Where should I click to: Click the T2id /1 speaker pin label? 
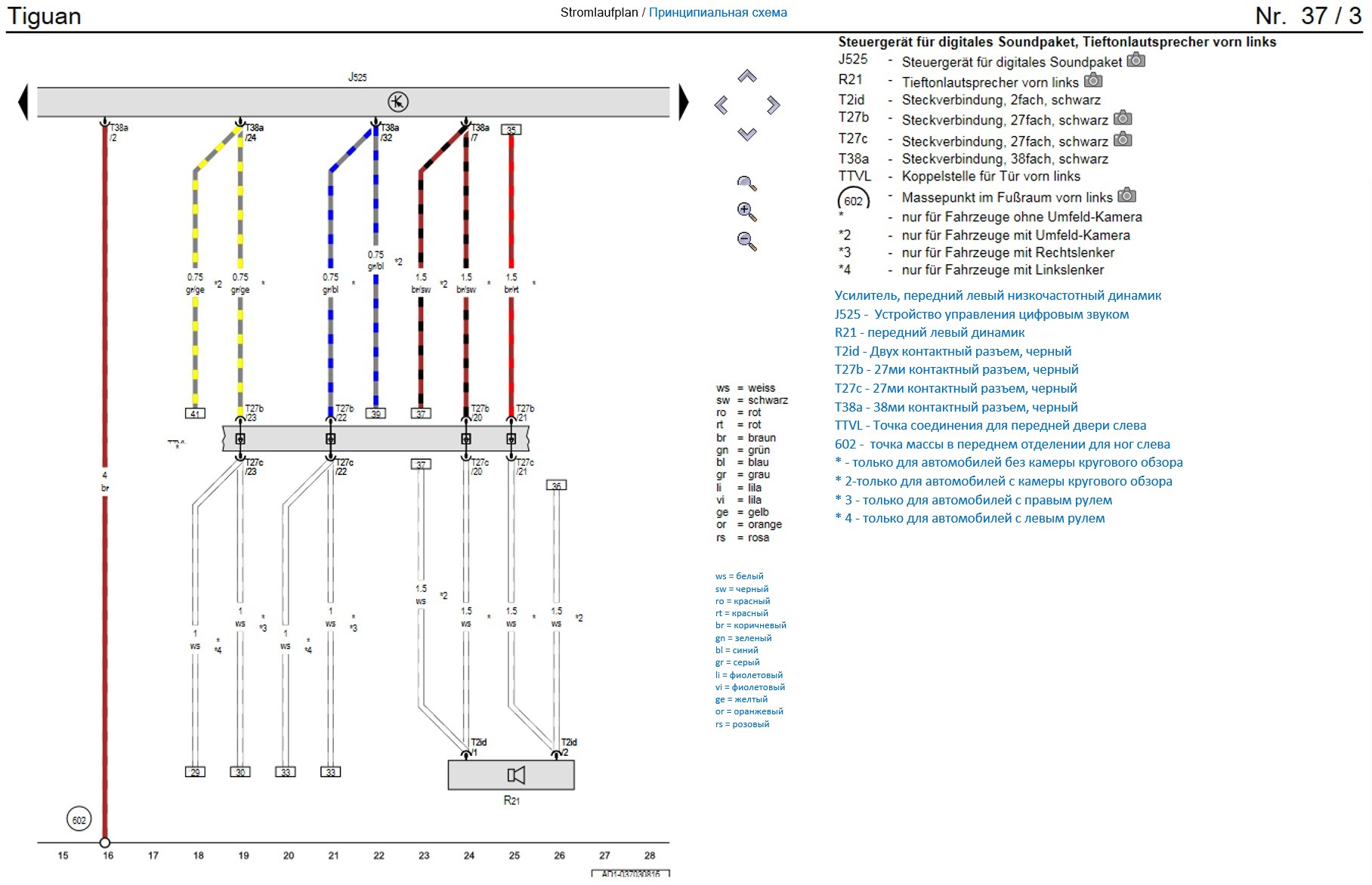coord(478,748)
